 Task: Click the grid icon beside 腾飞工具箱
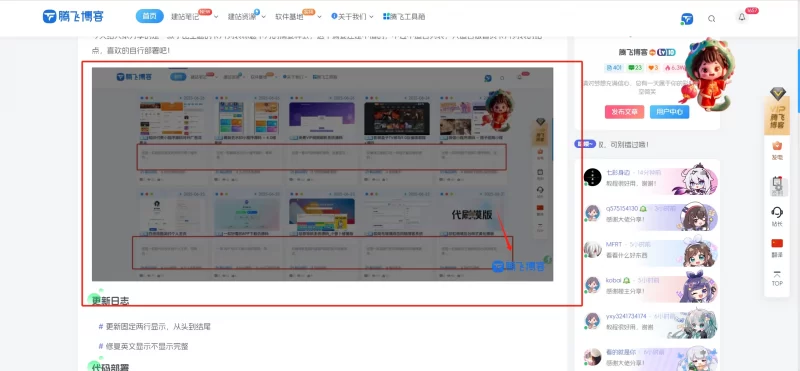(x=386, y=16)
